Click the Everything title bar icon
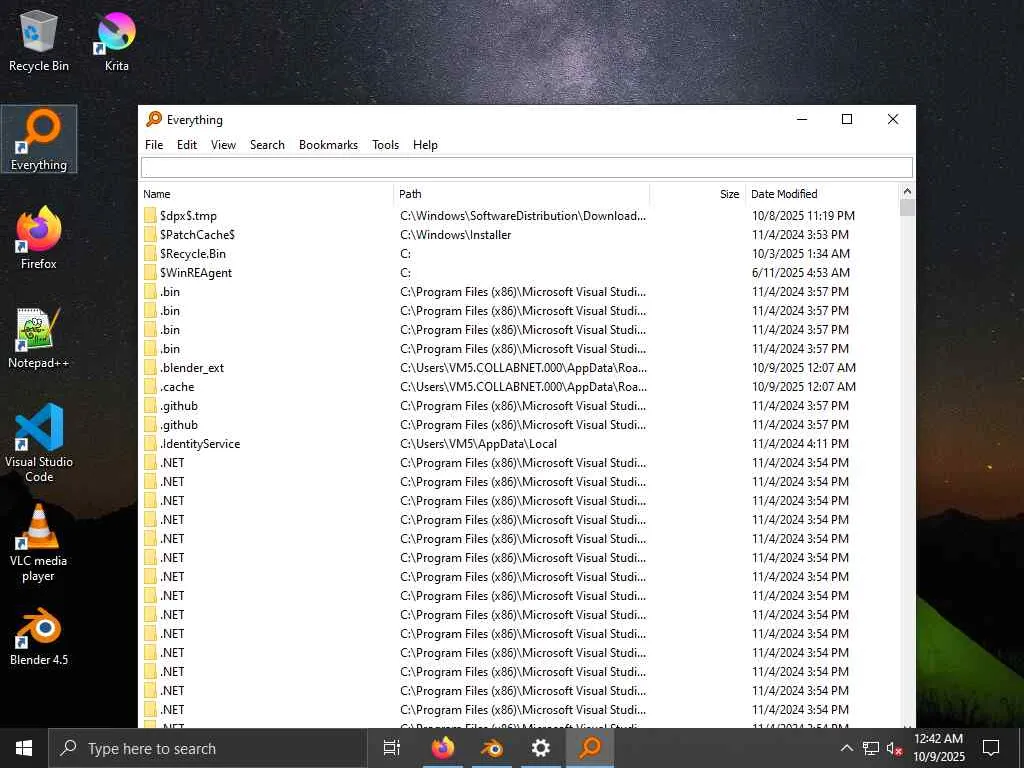The width and height of the screenshot is (1024, 768). [154, 119]
